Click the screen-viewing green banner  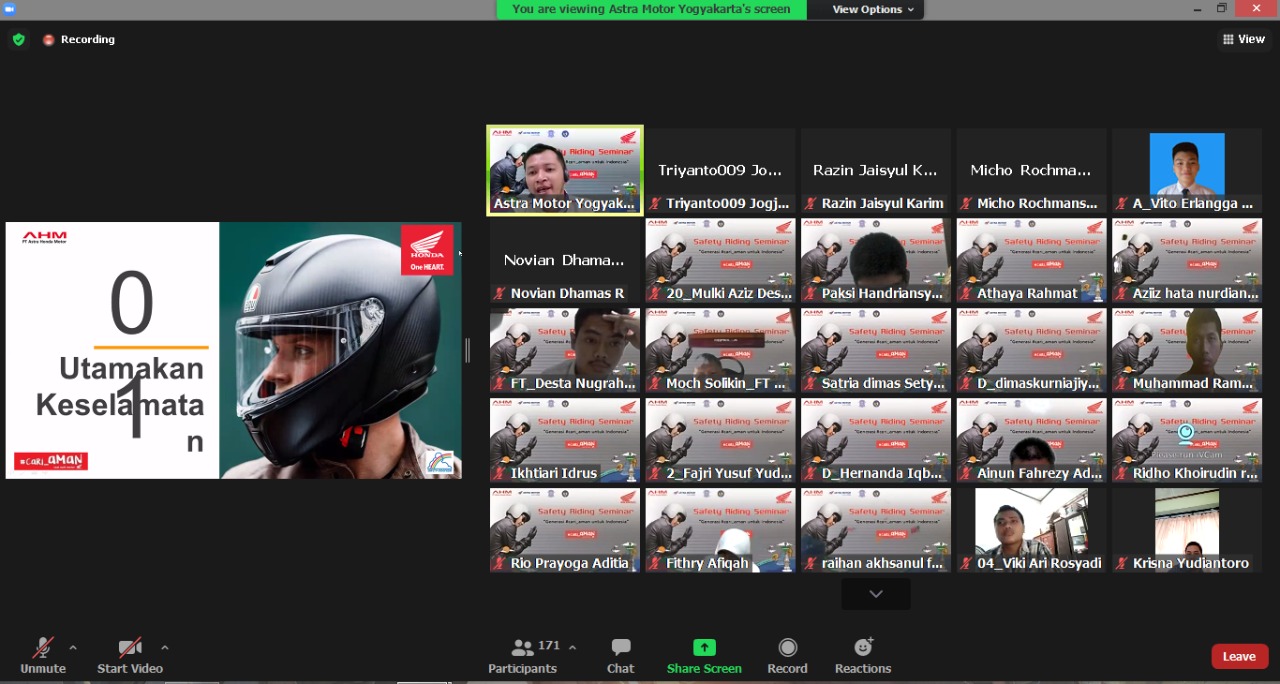(650, 9)
